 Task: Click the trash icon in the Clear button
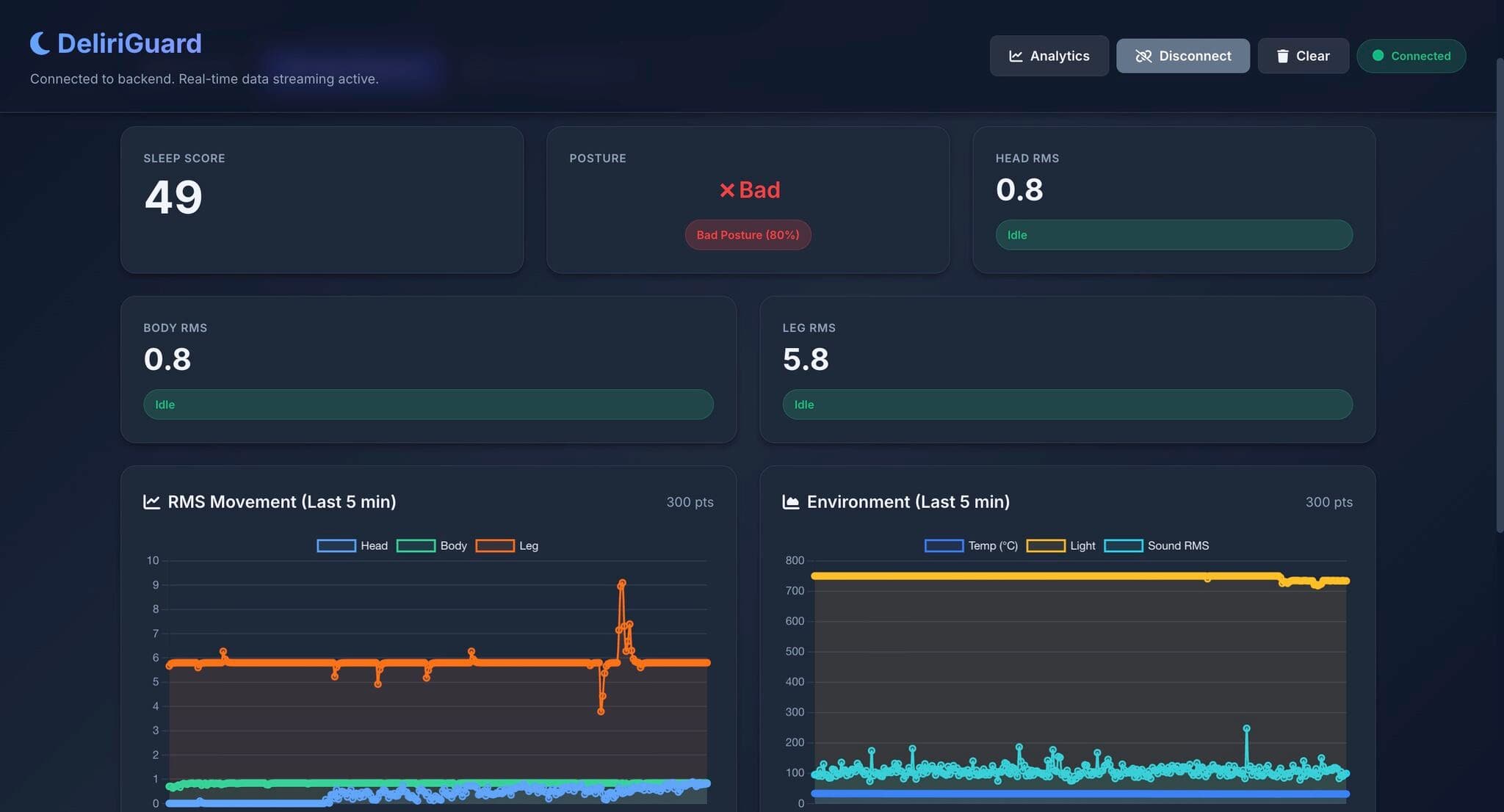(1282, 56)
